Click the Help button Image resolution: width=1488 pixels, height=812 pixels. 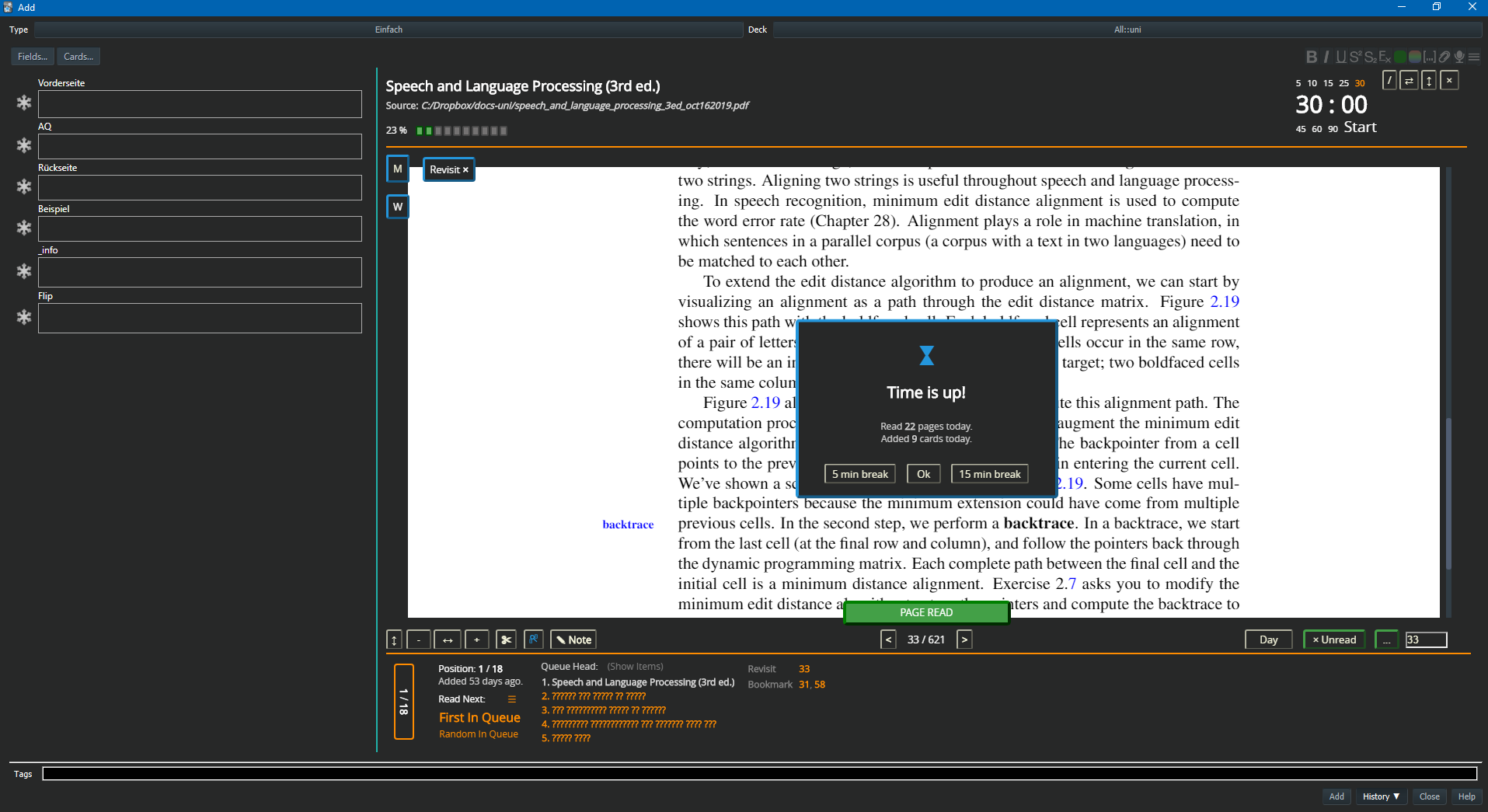[x=1466, y=796]
